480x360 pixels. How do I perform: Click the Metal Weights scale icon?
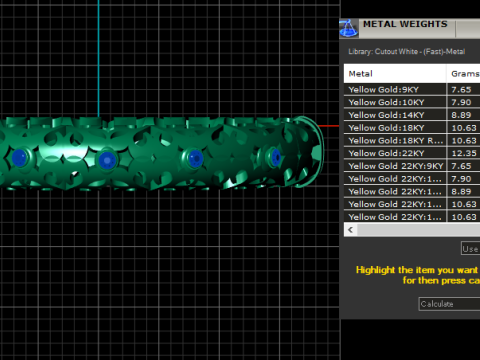point(349,29)
